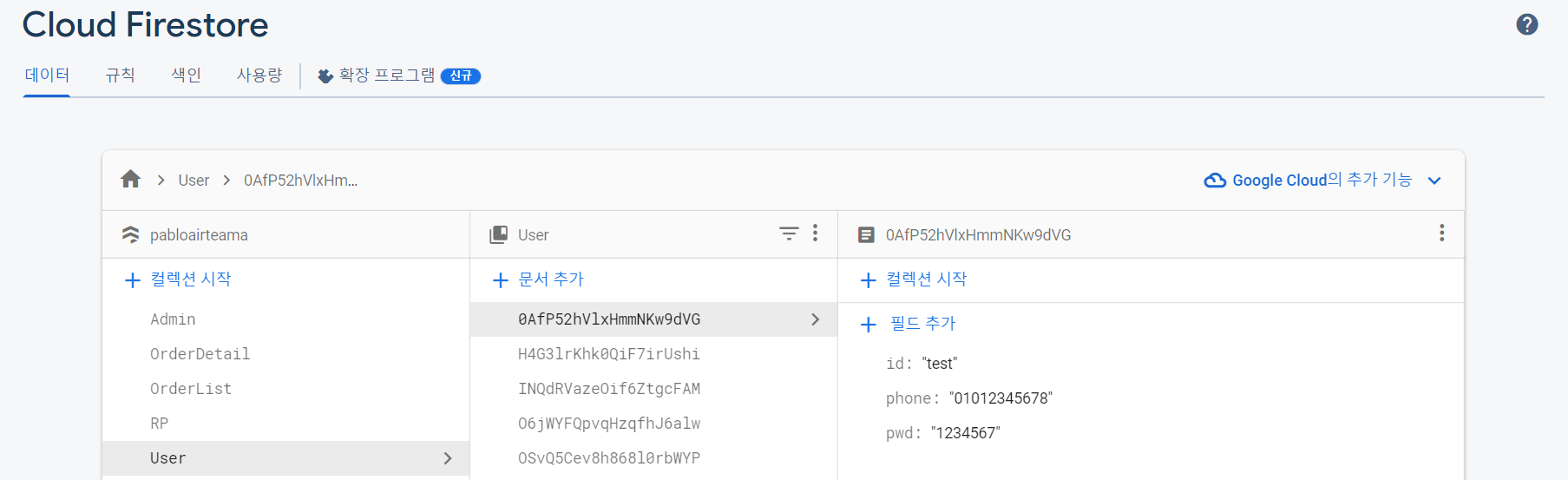1568x480 pixels.
Task: Click User in the breadcrumb path
Action: (194, 181)
